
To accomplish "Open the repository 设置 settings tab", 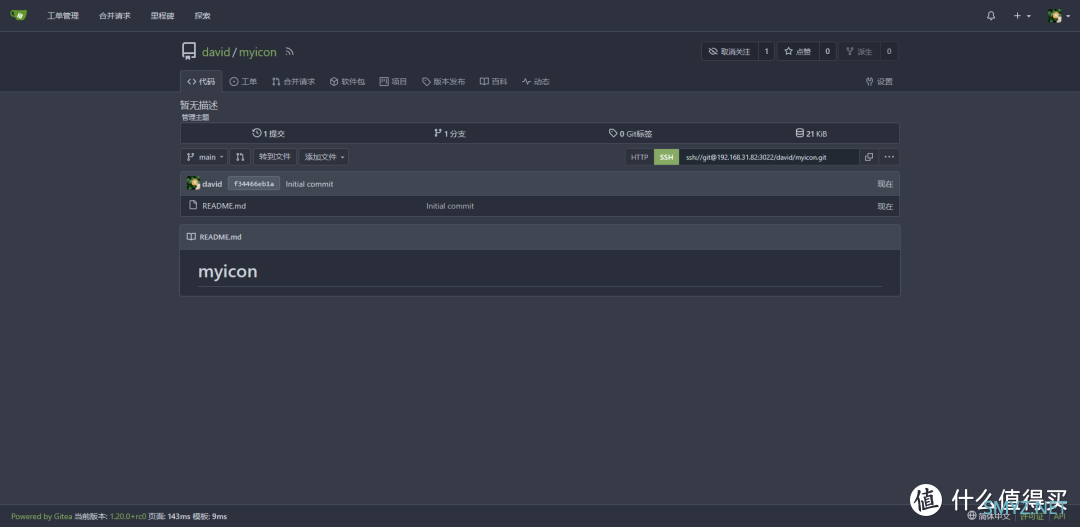I will (879, 81).
